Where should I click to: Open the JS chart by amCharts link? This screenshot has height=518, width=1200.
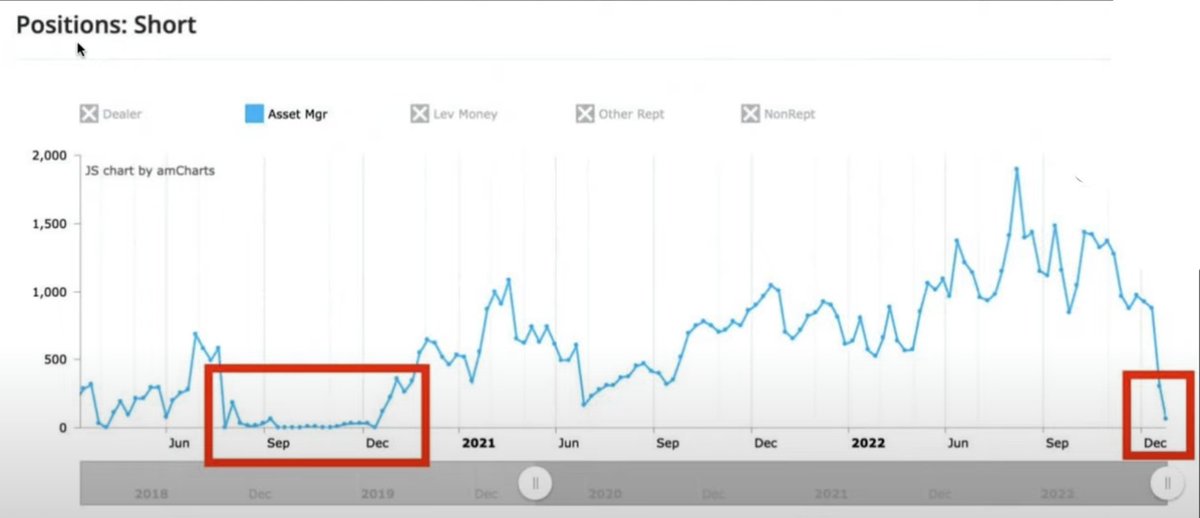click(151, 171)
